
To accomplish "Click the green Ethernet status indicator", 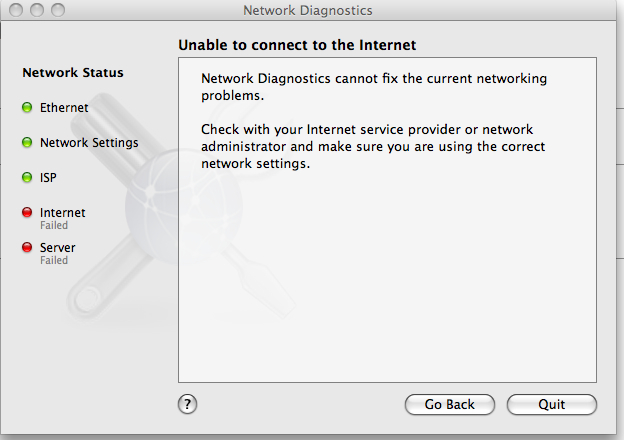I will click(x=27, y=107).
